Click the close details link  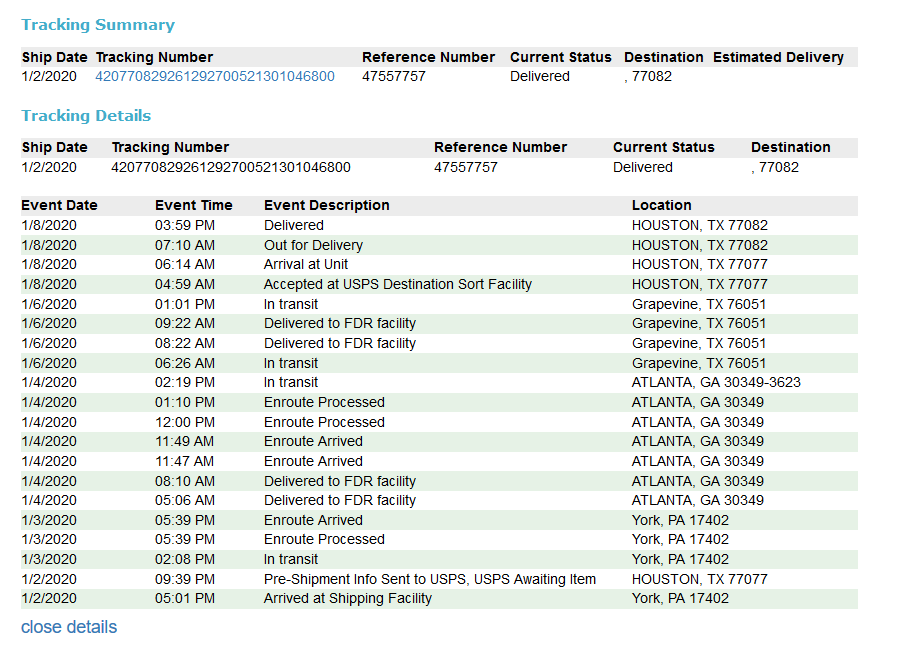point(69,627)
